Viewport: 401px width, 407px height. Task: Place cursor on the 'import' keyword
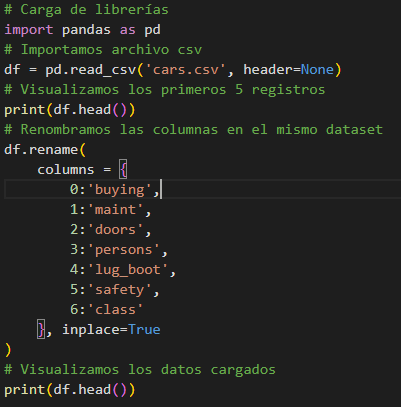click(29, 30)
